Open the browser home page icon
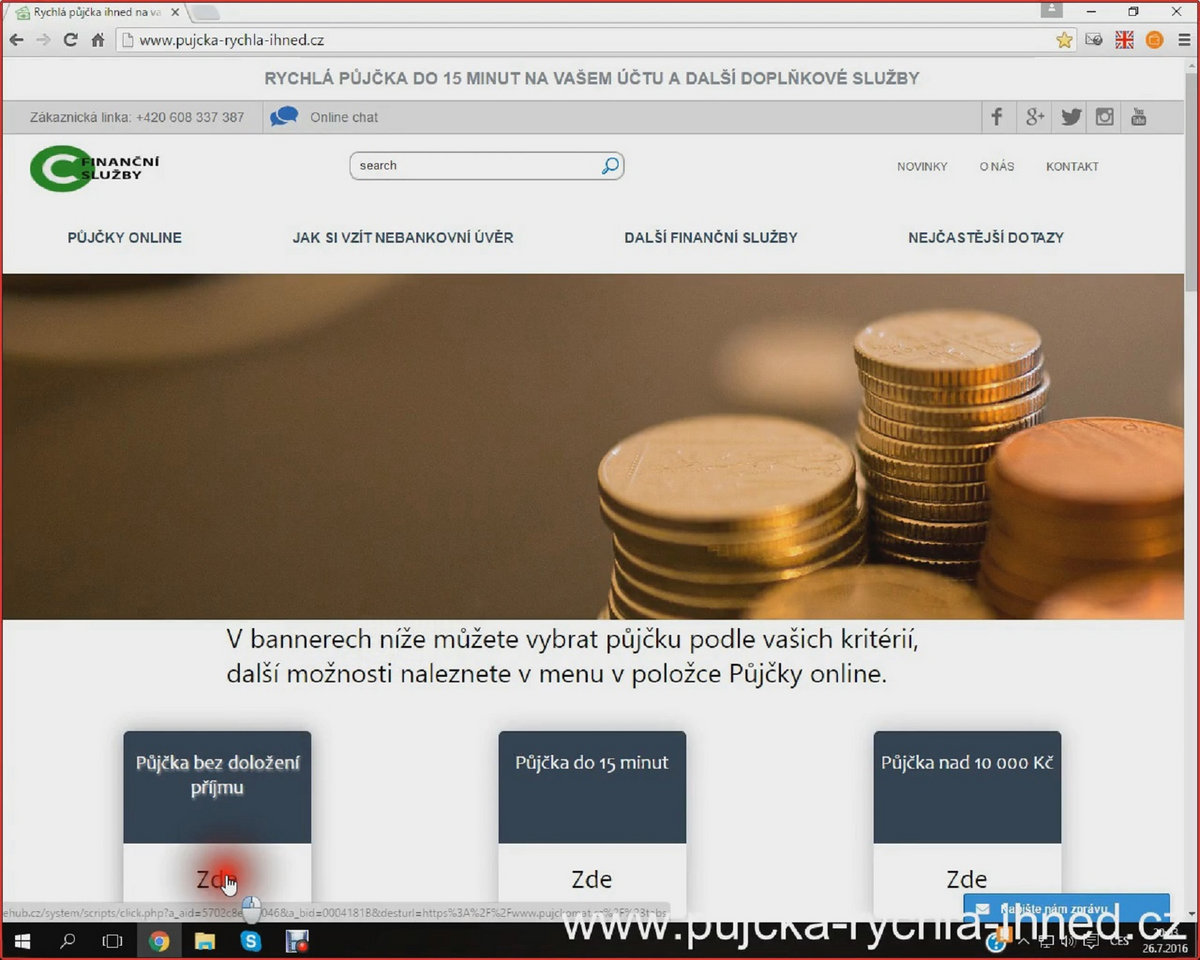Image resolution: width=1200 pixels, height=960 pixels. (x=98, y=40)
